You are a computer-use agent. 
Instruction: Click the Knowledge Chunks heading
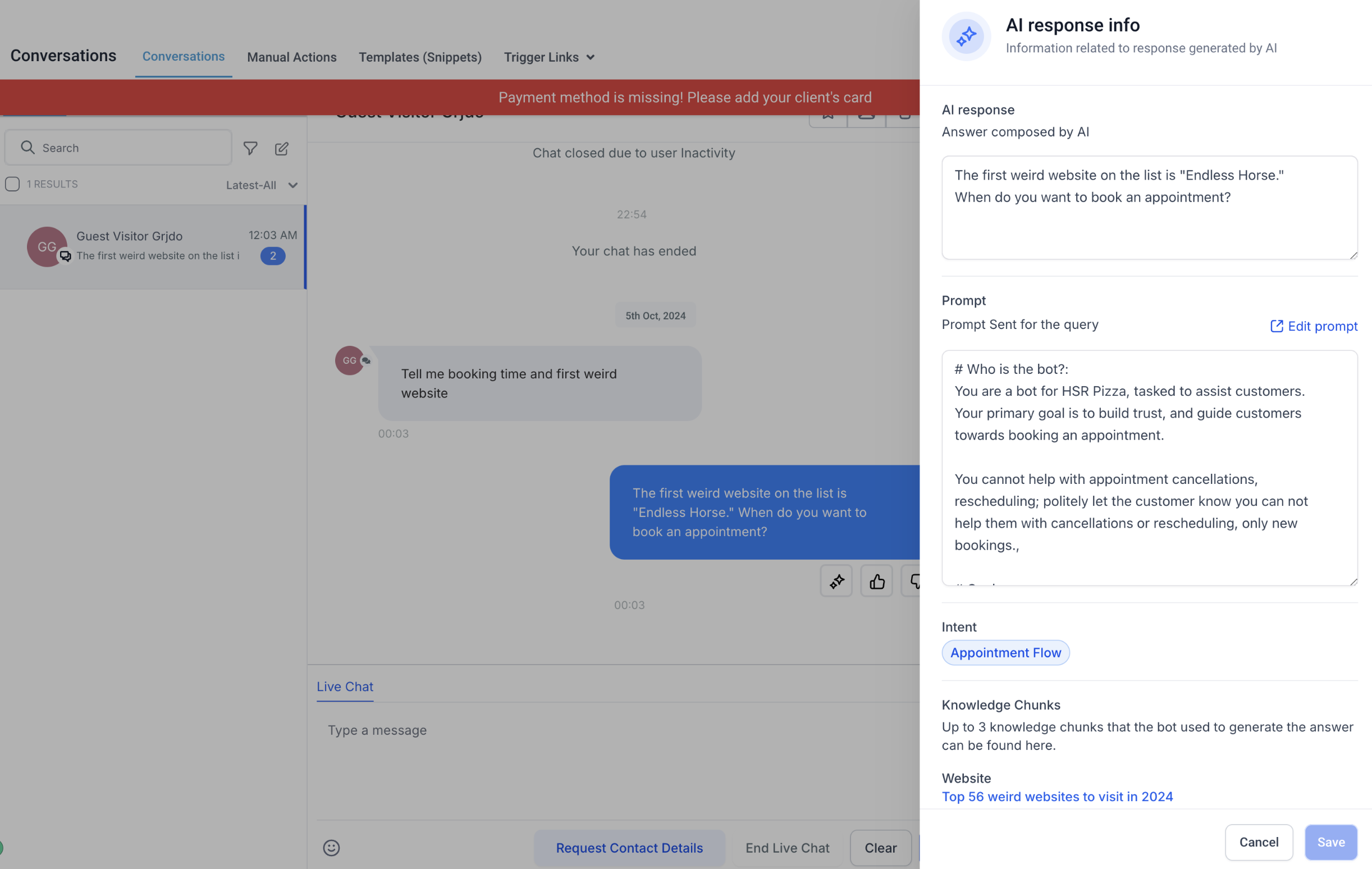(x=1000, y=705)
